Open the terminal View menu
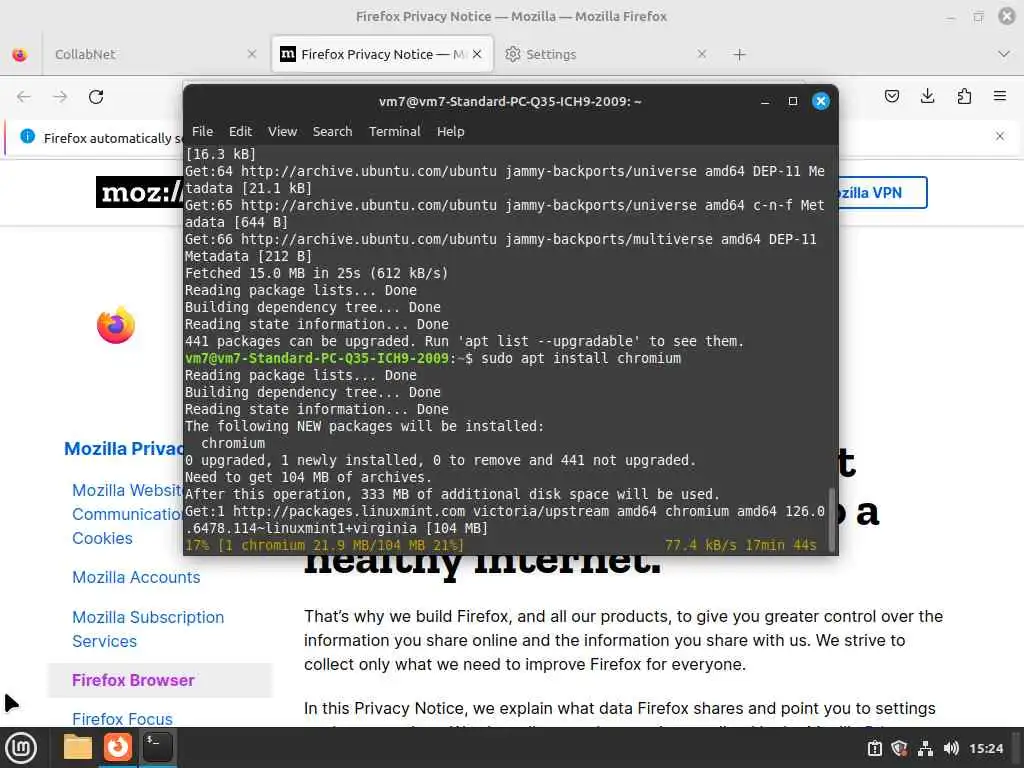The height and width of the screenshot is (768, 1024). pos(282,131)
